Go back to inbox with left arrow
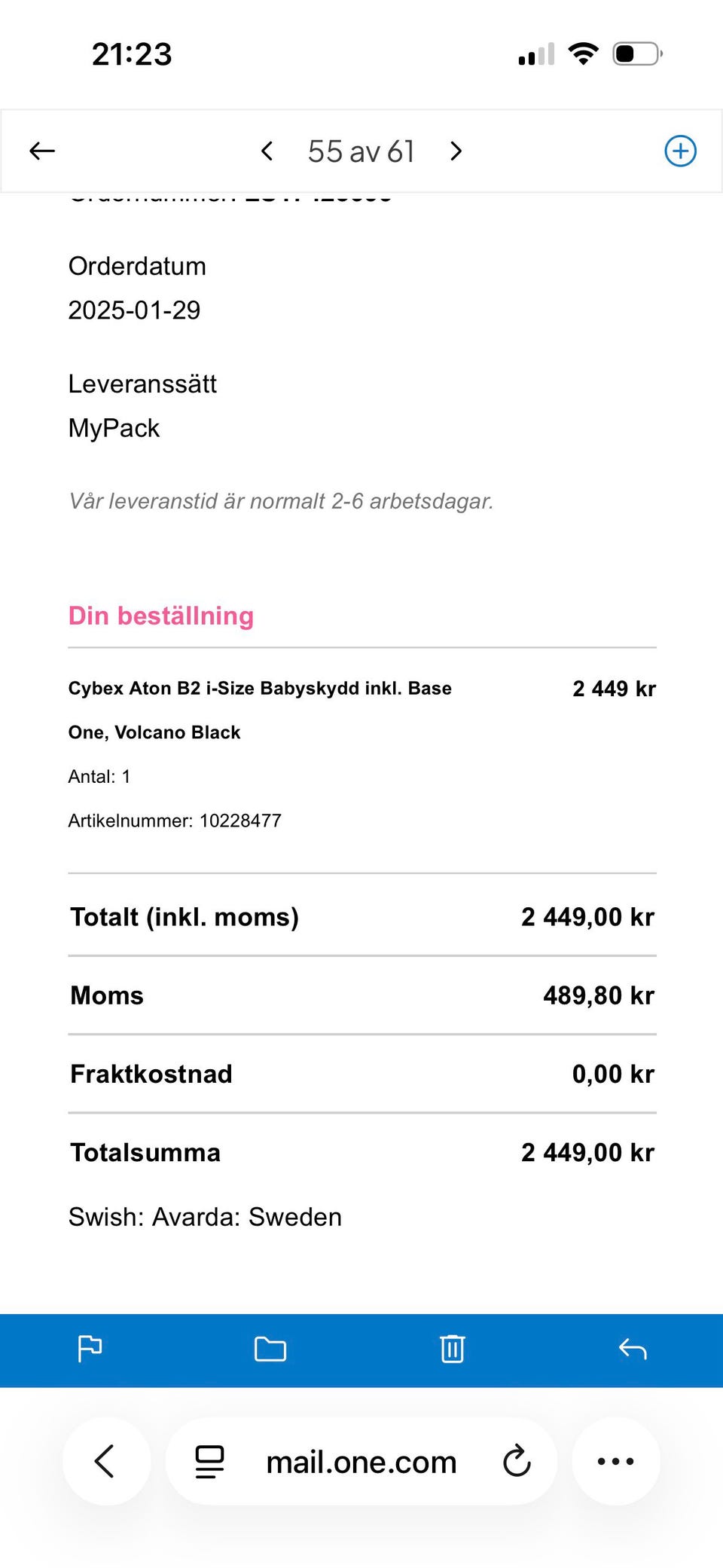723x1568 pixels. [x=42, y=151]
